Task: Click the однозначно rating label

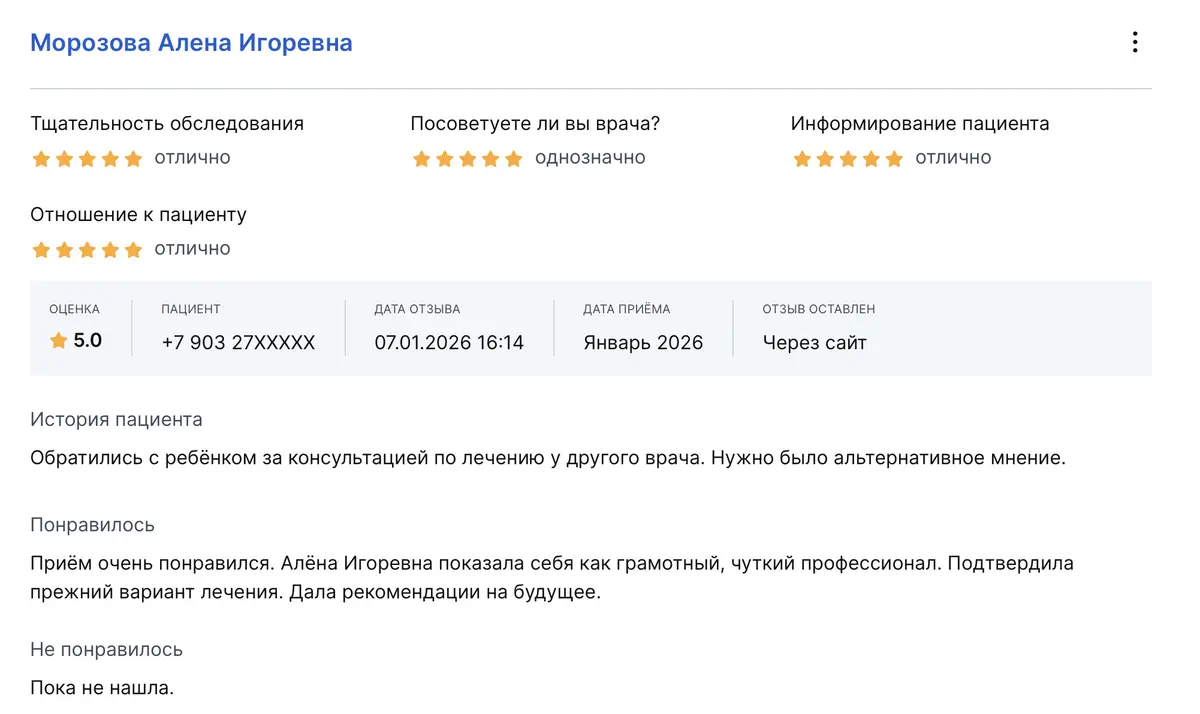Action: coord(590,158)
